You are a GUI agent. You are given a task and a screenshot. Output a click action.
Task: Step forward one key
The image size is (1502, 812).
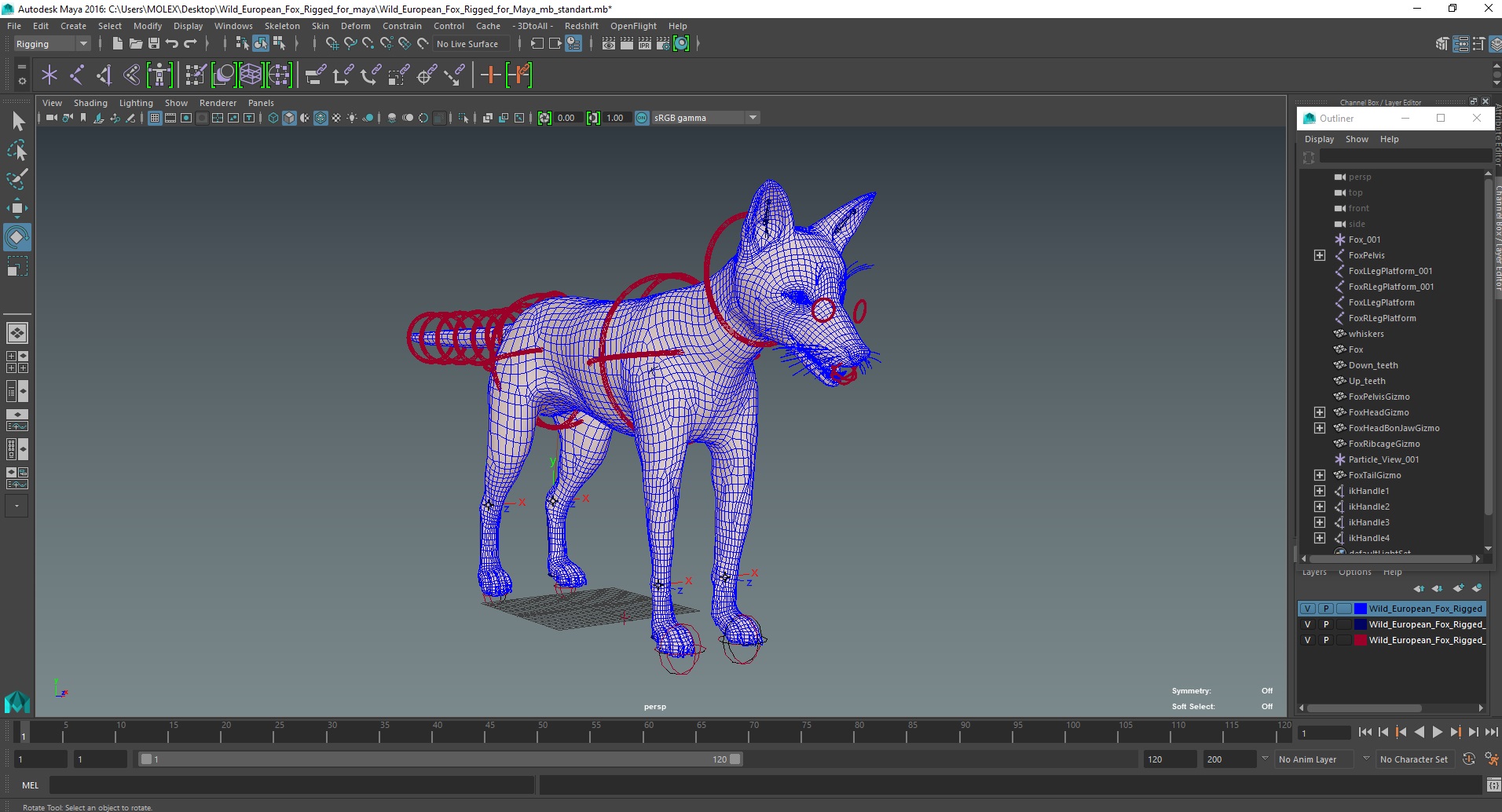1455,732
